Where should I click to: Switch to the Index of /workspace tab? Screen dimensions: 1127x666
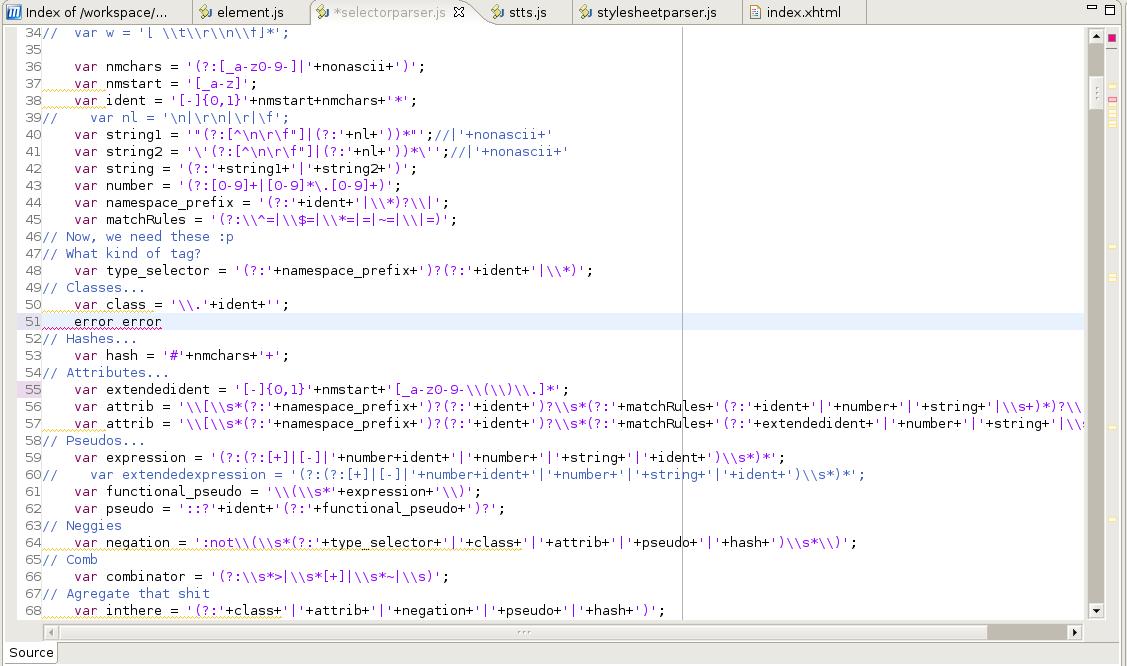[x=96, y=12]
